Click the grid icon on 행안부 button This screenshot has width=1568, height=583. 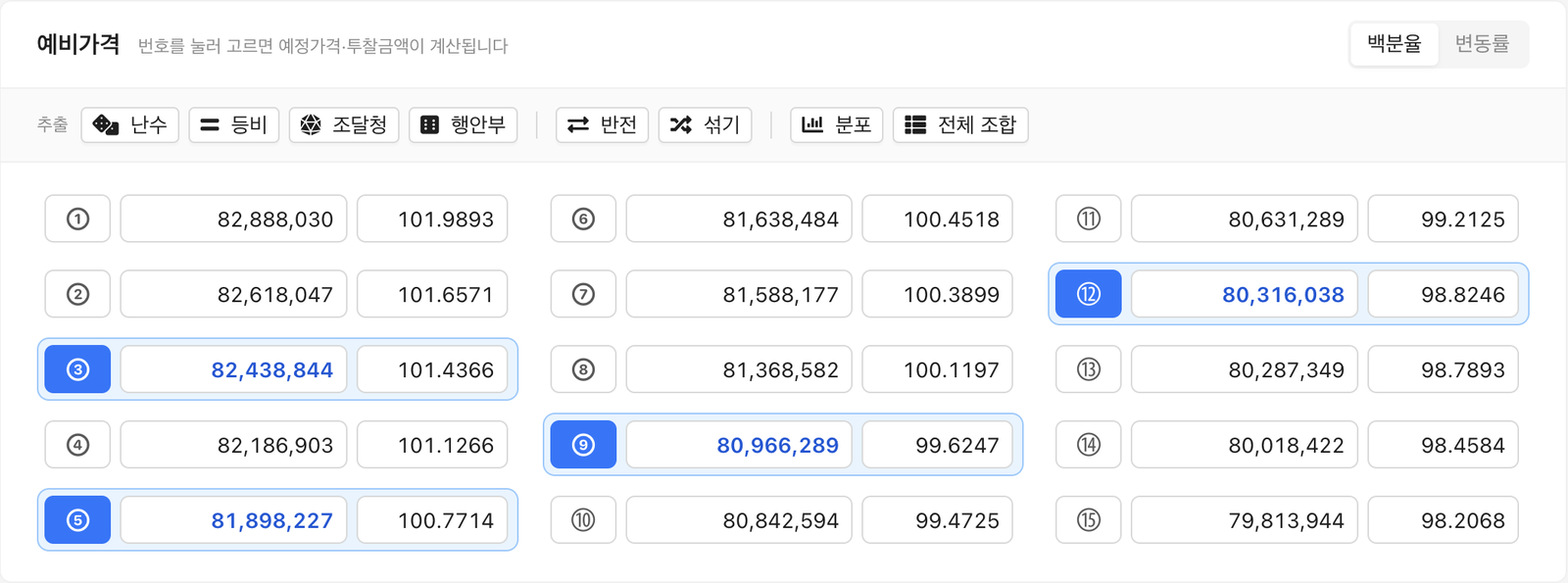pyautogui.click(x=429, y=124)
